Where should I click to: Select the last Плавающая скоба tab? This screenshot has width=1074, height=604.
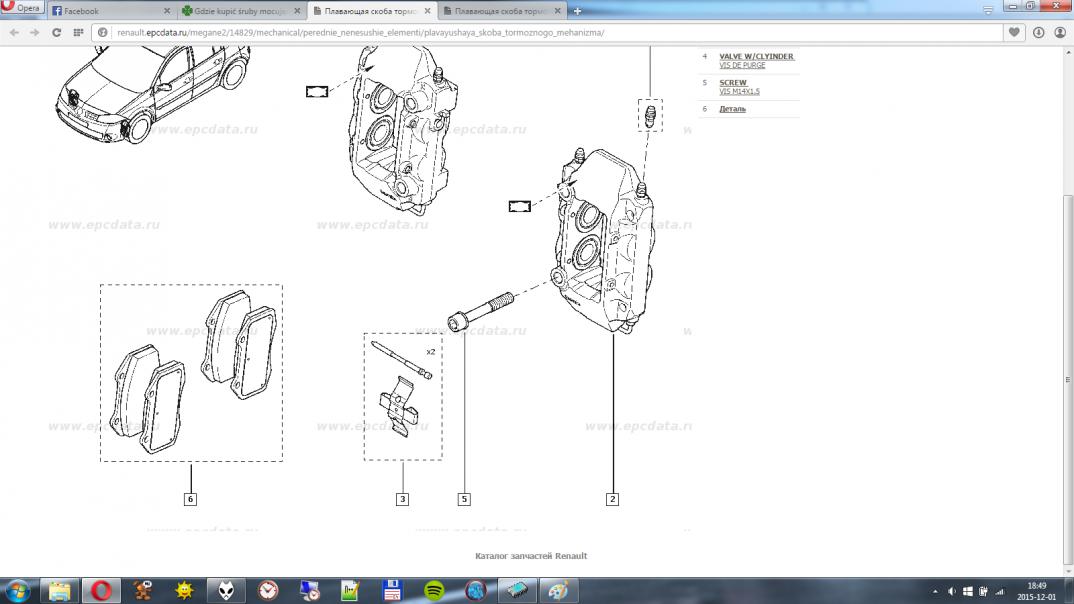click(502, 11)
